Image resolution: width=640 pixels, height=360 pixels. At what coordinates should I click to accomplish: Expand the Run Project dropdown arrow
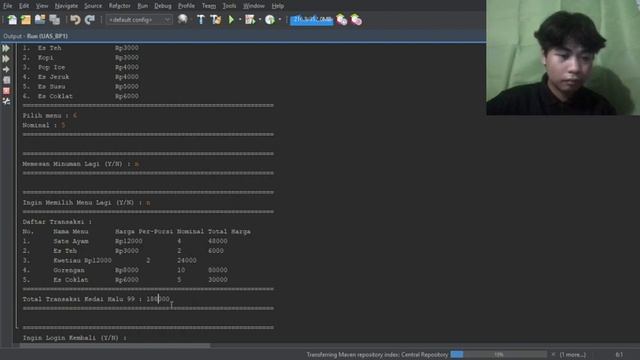click(240, 19)
